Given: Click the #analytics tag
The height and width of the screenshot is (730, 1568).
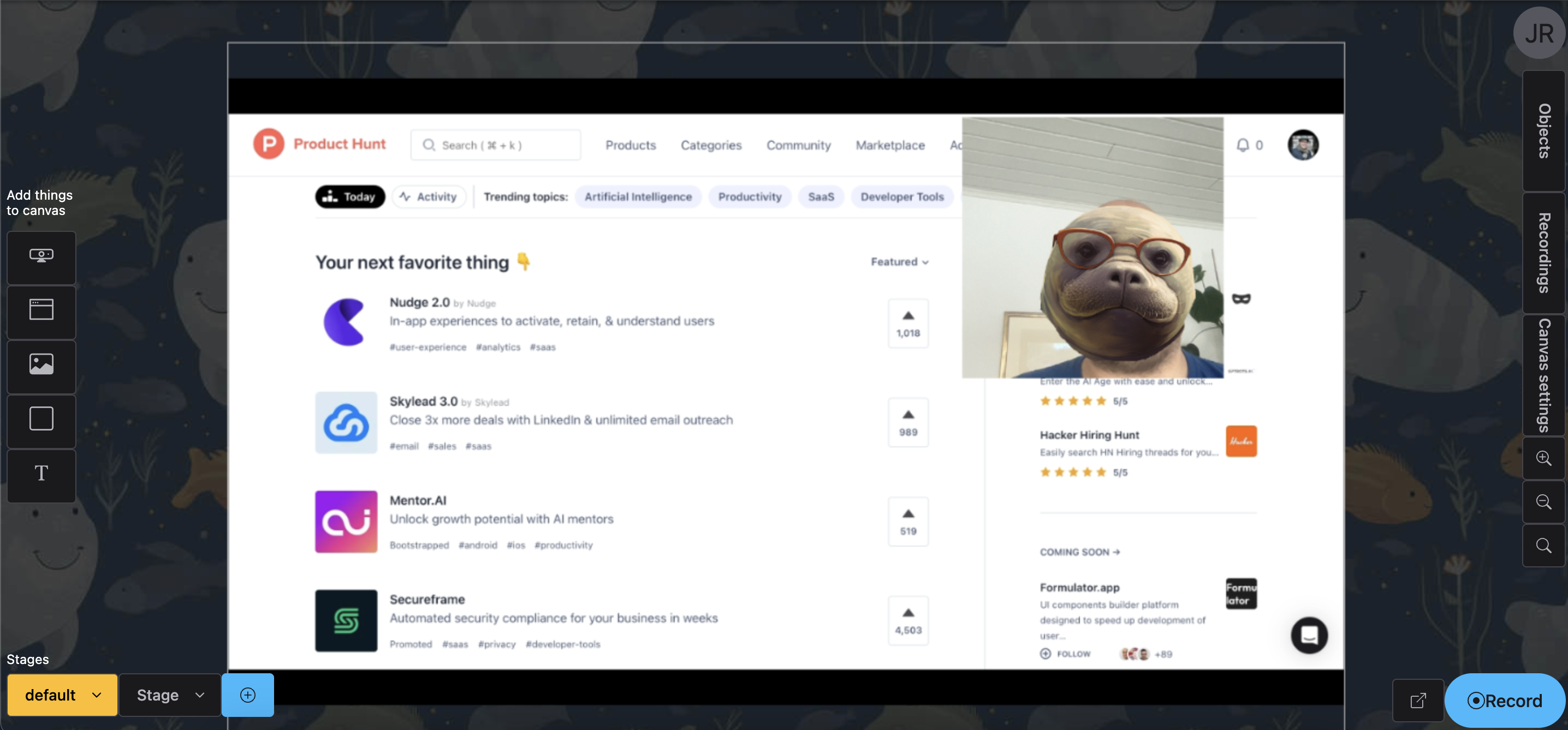Looking at the screenshot, I should pos(498,347).
